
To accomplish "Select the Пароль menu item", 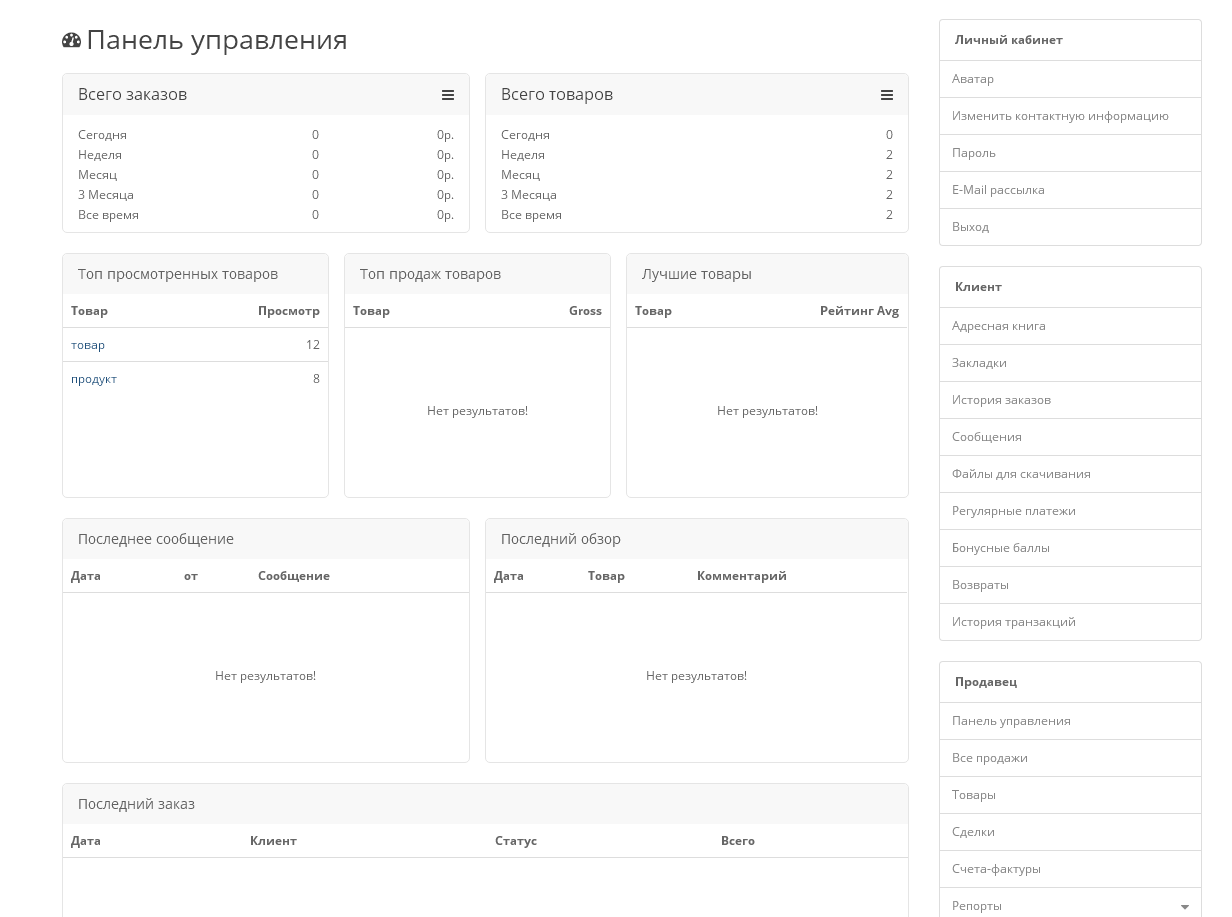I will click(x=974, y=153).
